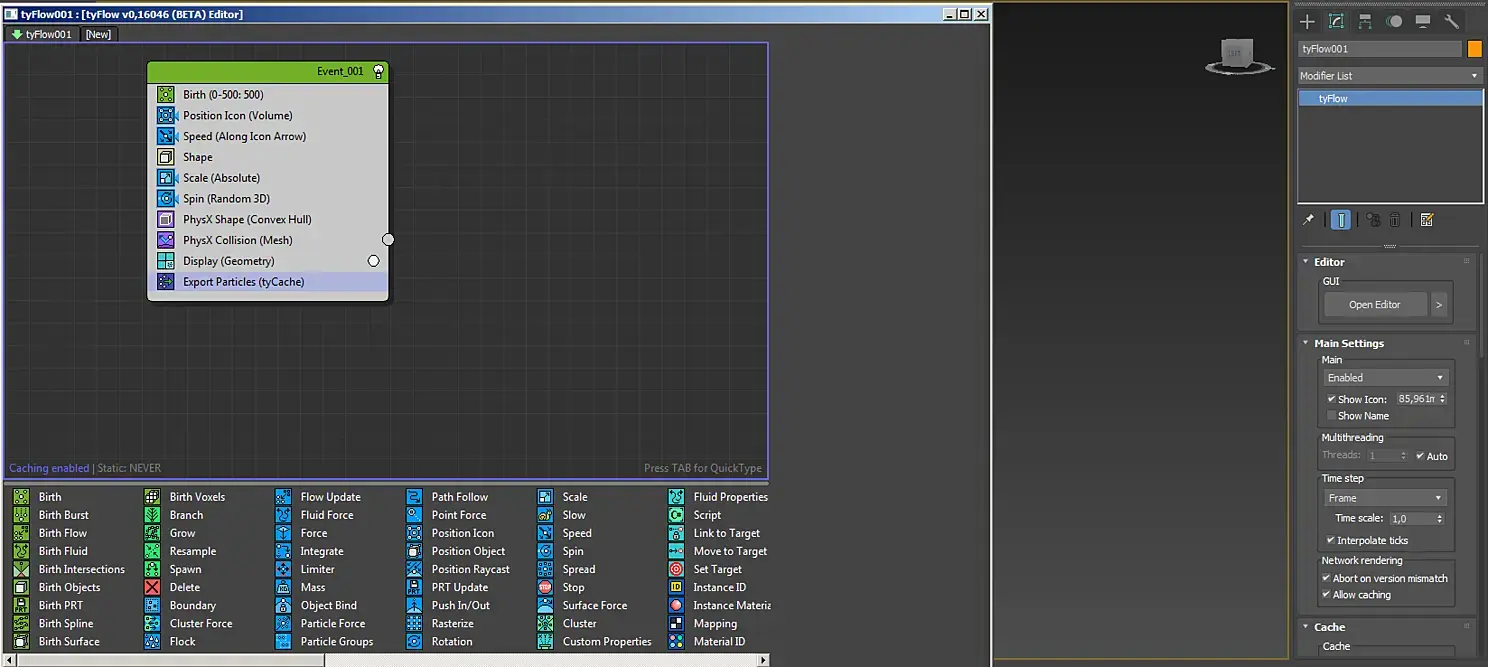Choose the Material ID operator
Image resolution: width=1488 pixels, height=667 pixels.
click(x=707, y=641)
